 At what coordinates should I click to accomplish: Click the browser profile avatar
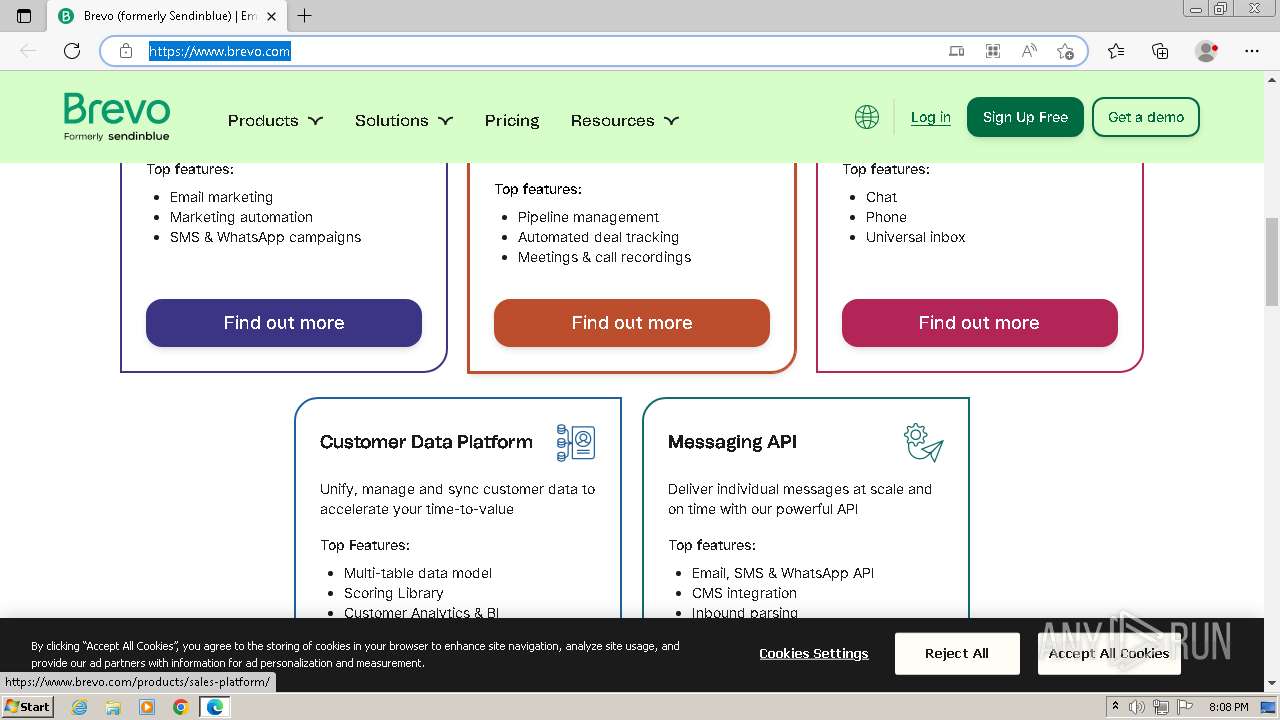tap(1207, 51)
